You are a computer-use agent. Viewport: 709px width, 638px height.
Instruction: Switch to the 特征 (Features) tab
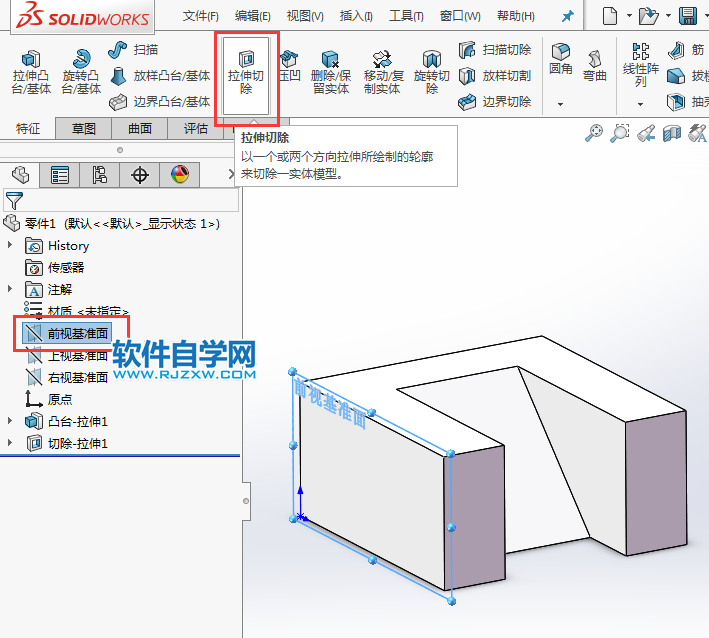(x=28, y=129)
